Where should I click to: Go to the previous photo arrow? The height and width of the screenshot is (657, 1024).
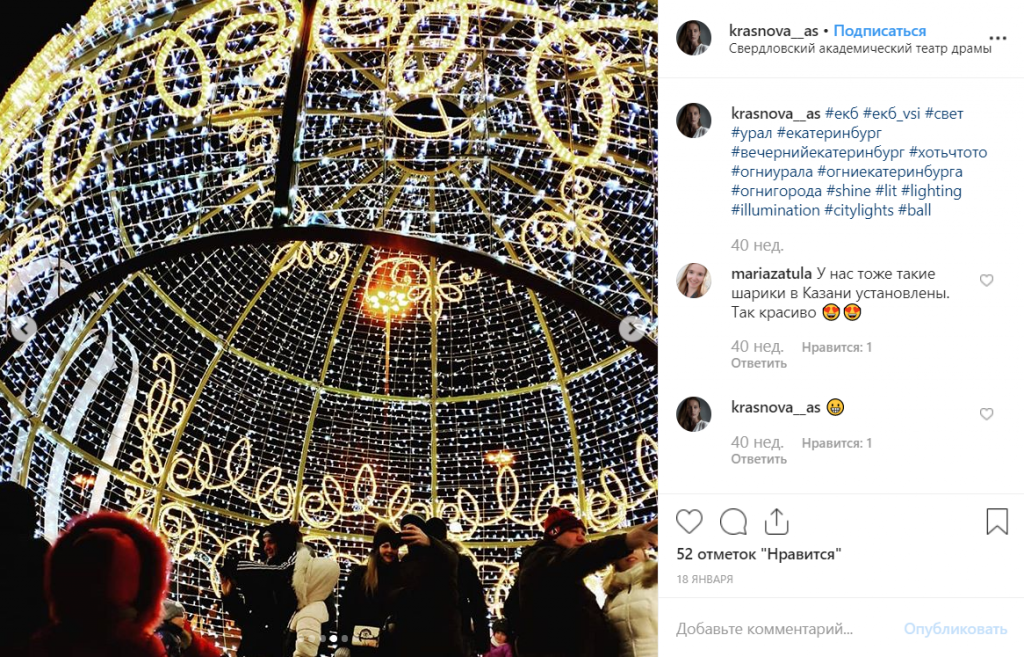pos(24,328)
